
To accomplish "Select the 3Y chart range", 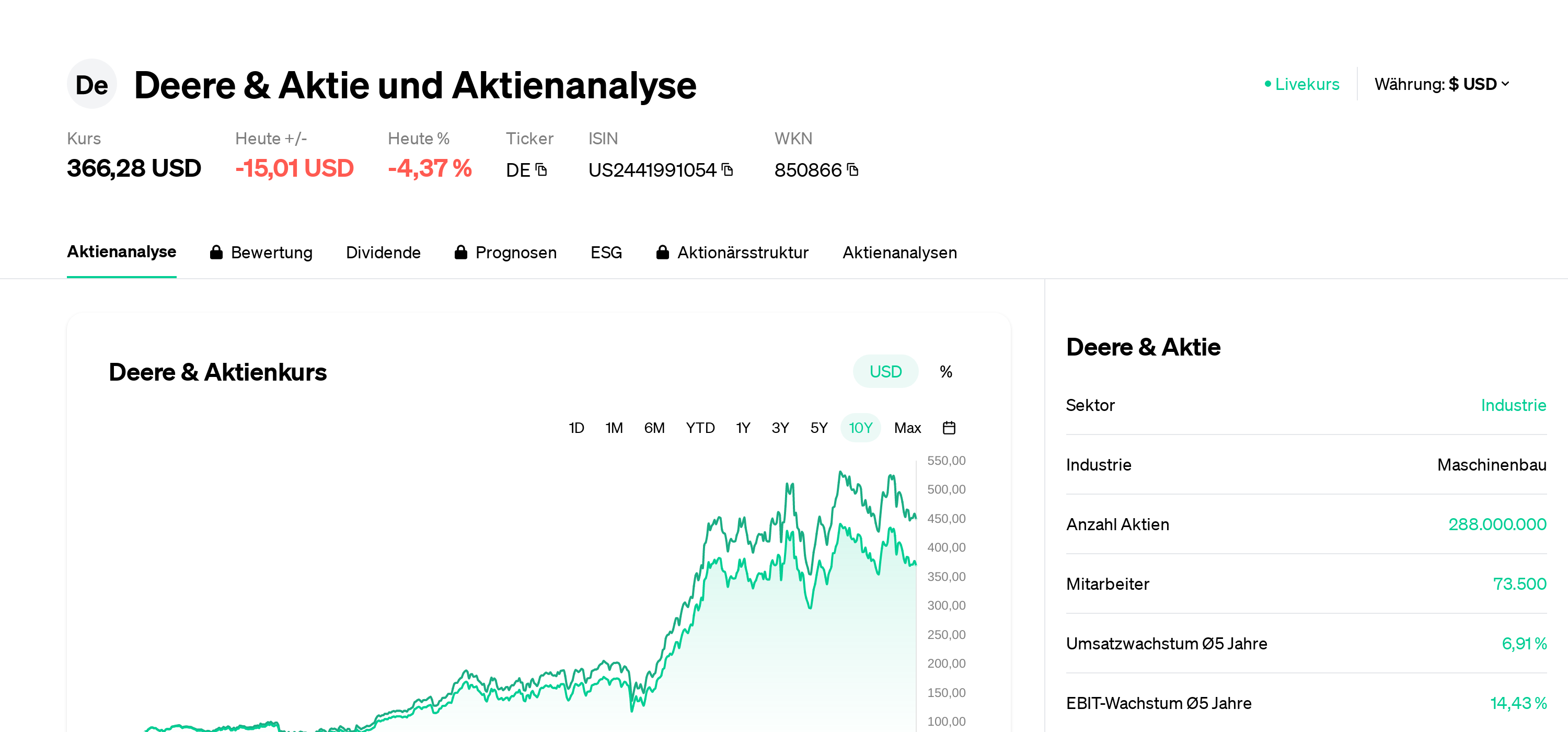I will (780, 428).
